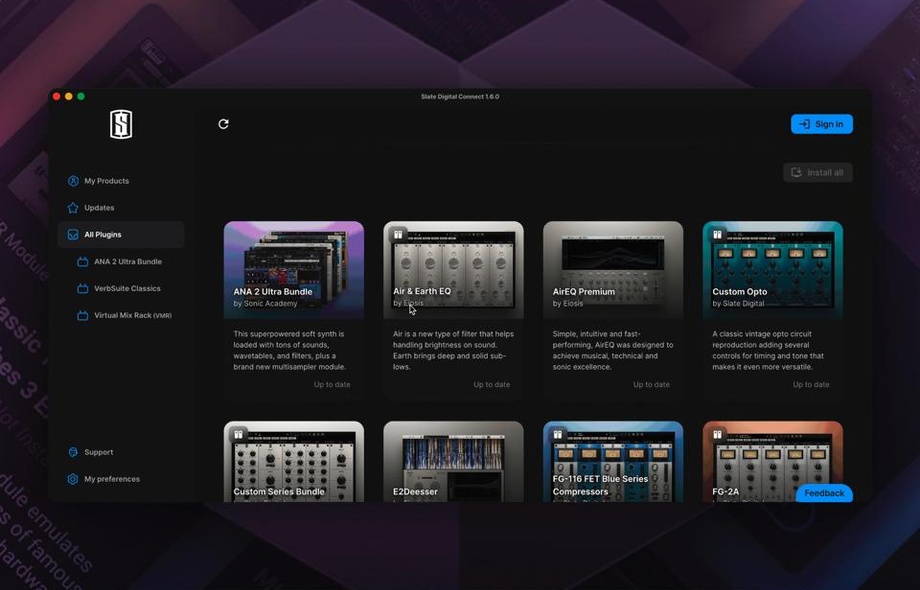Click Virtual Mix Rack sidebar icon
Viewport: 920px width, 590px height.
coord(83,316)
